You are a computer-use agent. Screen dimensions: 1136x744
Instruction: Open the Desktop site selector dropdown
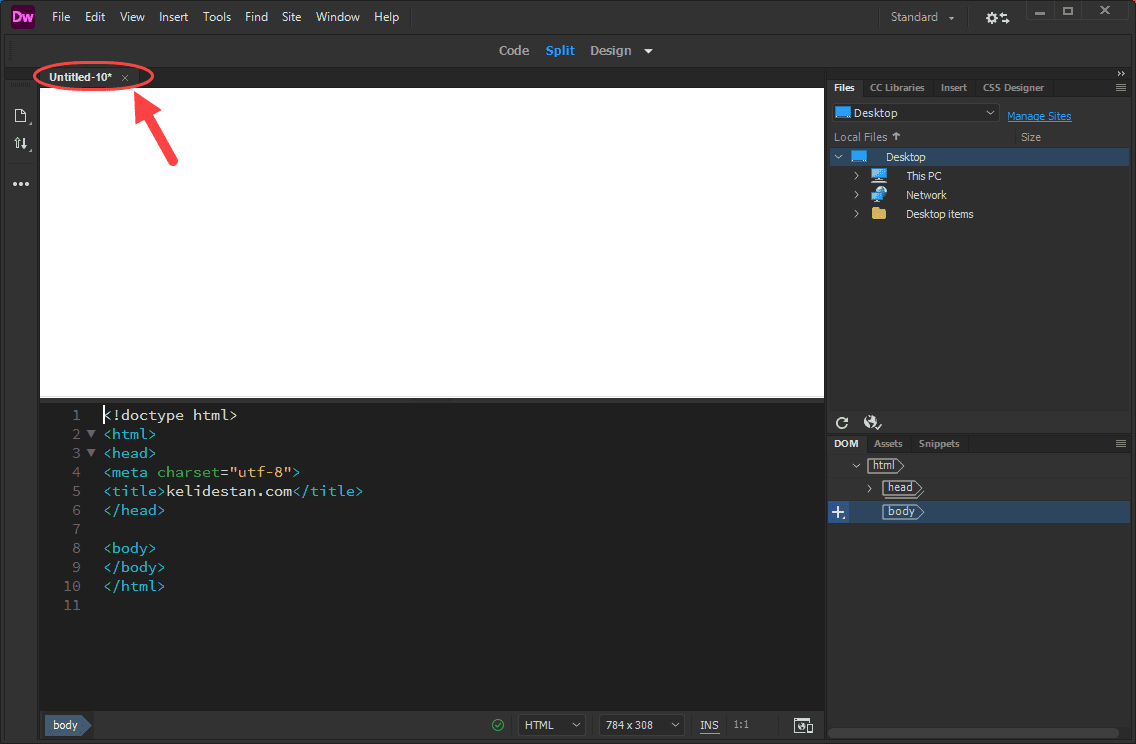tap(916, 113)
